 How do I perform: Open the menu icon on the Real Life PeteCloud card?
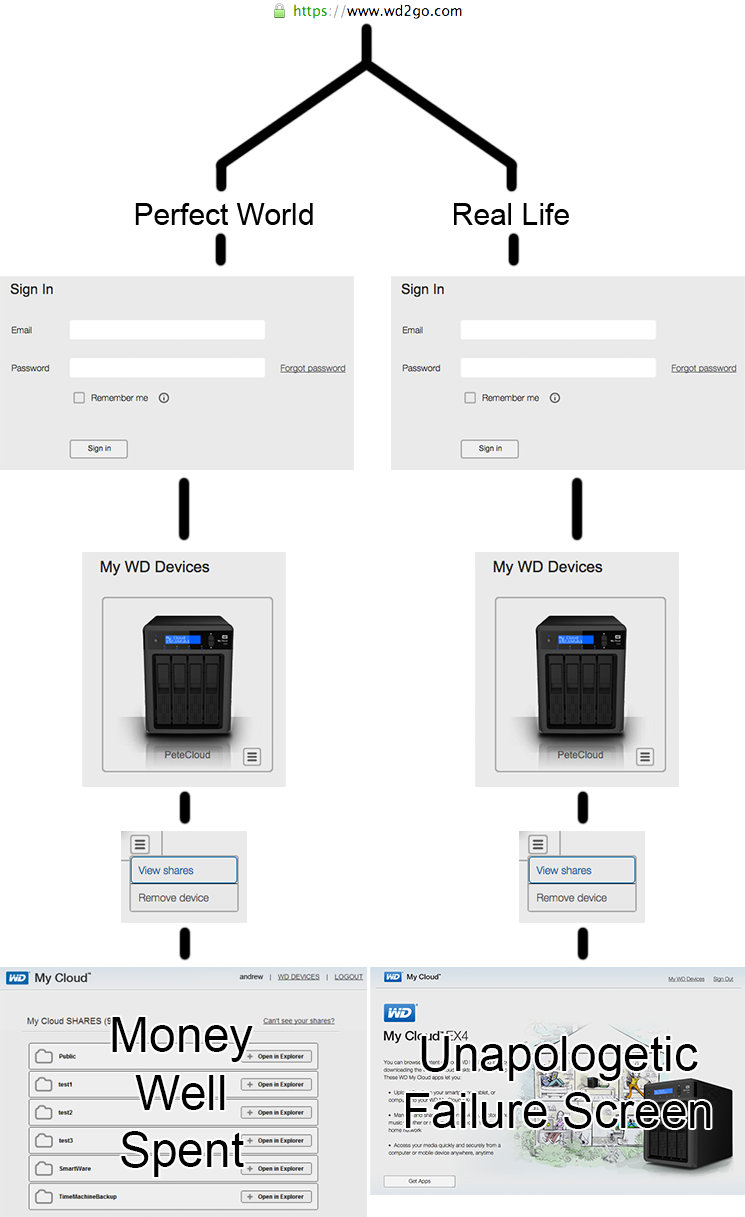[x=645, y=757]
